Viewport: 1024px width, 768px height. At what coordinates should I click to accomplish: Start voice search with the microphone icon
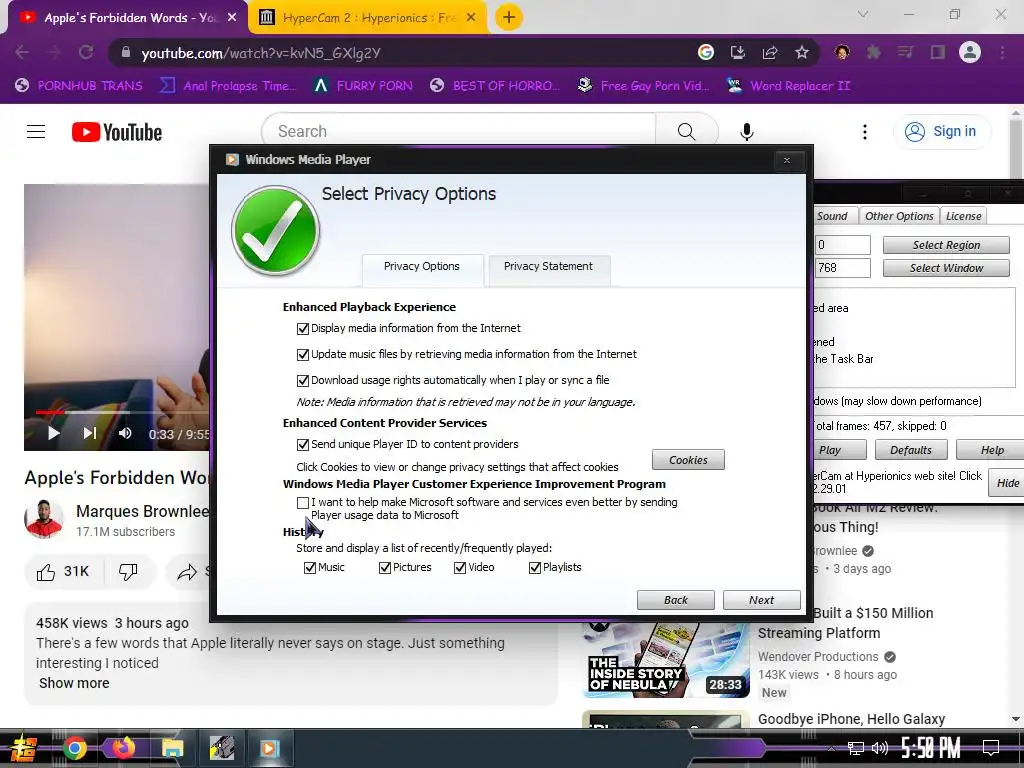pyautogui.click(x=746, y=132)
